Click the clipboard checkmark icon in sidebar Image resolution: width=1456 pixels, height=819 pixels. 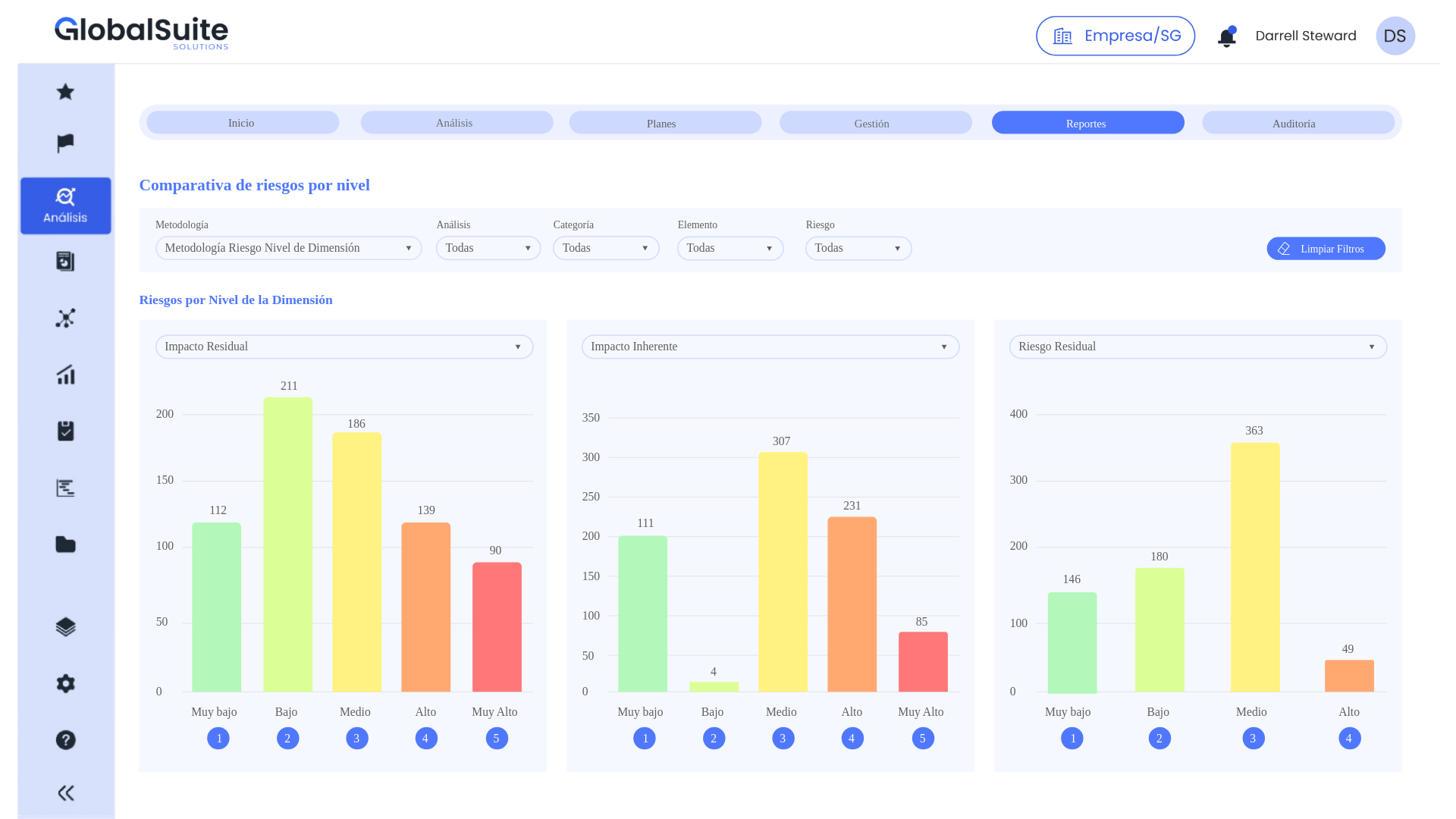point(65,431)
